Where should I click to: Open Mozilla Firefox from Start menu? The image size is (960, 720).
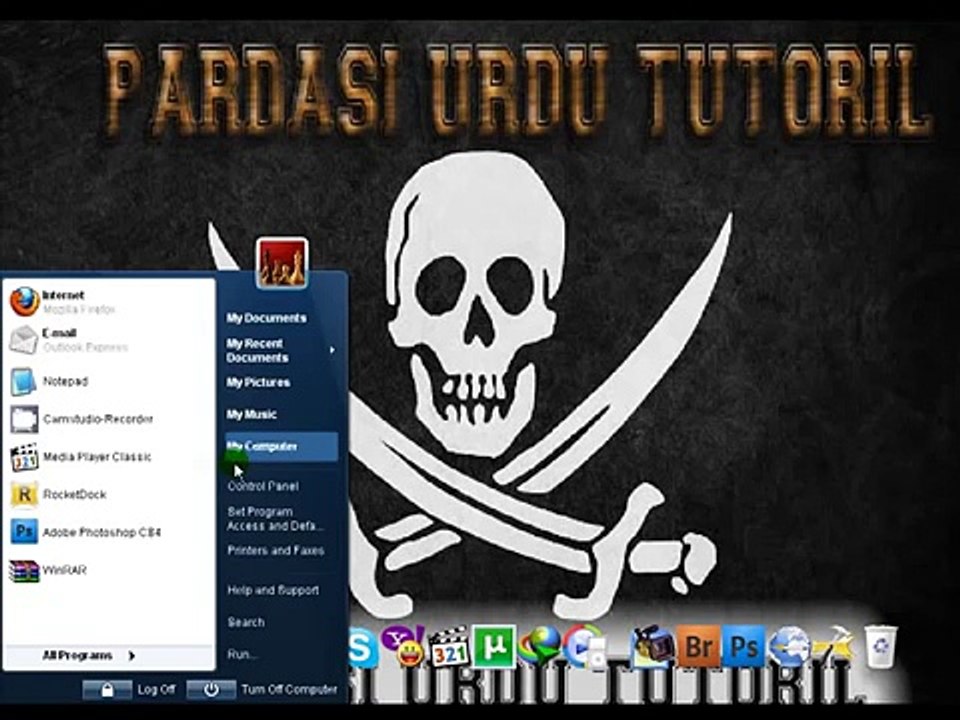point(109,302)
